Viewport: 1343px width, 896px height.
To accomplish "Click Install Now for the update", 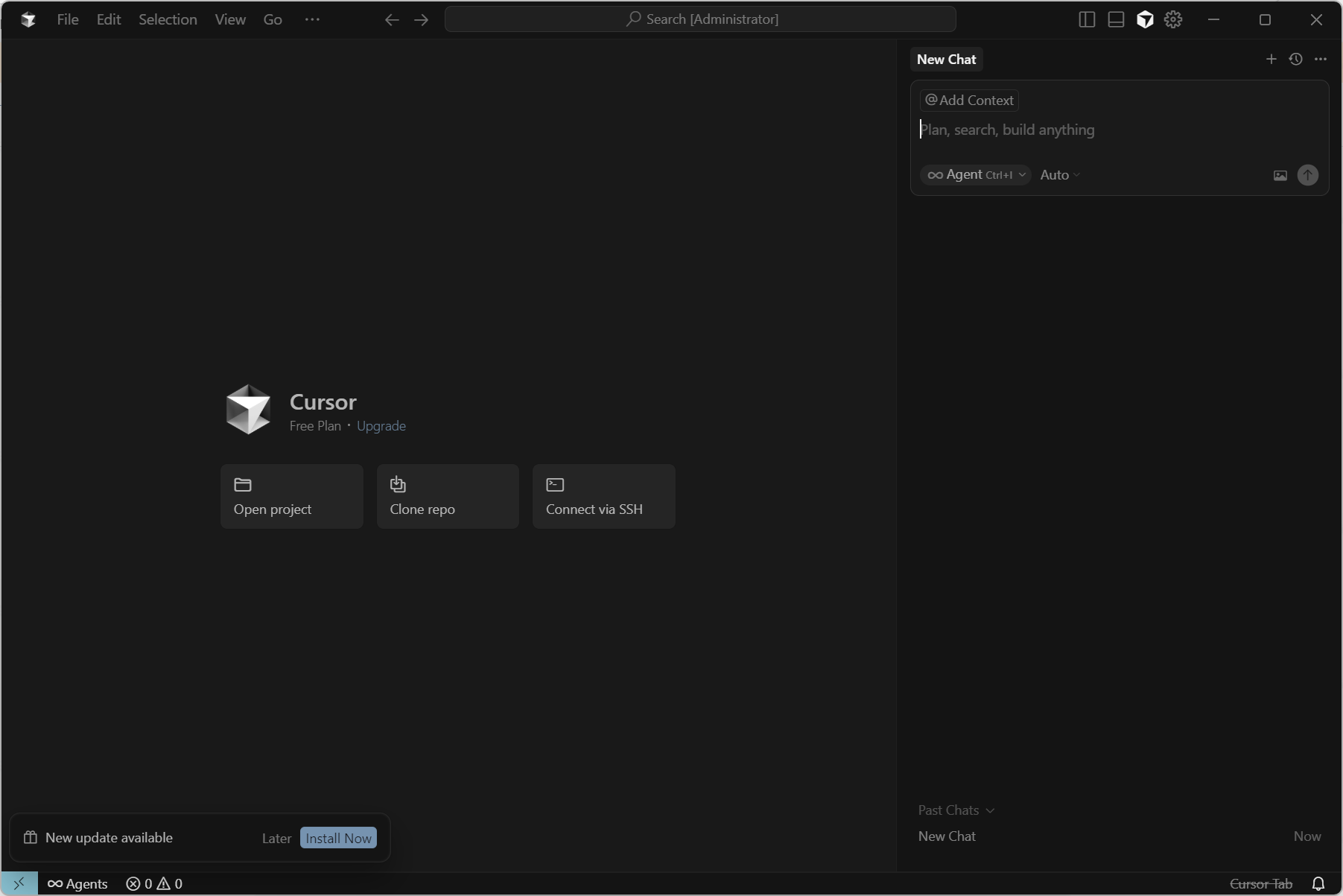I will coord(338,838).
